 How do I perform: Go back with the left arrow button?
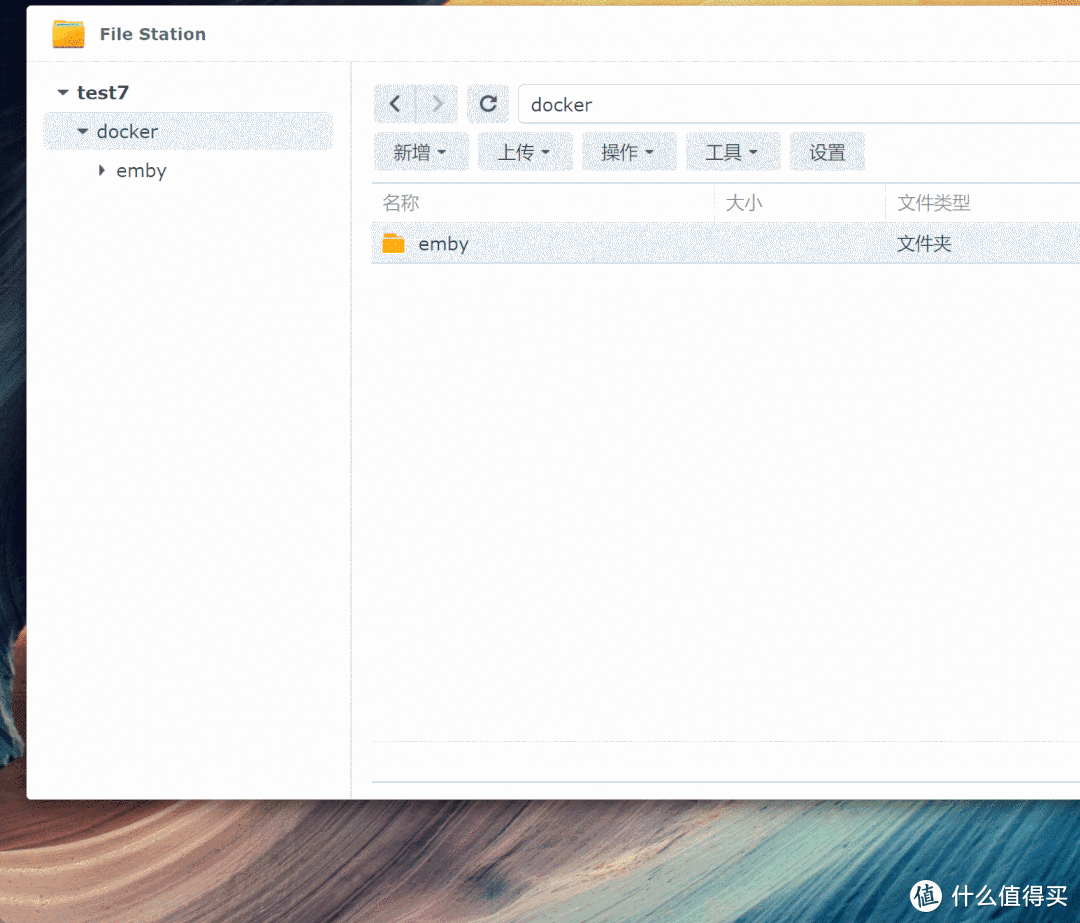395,104
